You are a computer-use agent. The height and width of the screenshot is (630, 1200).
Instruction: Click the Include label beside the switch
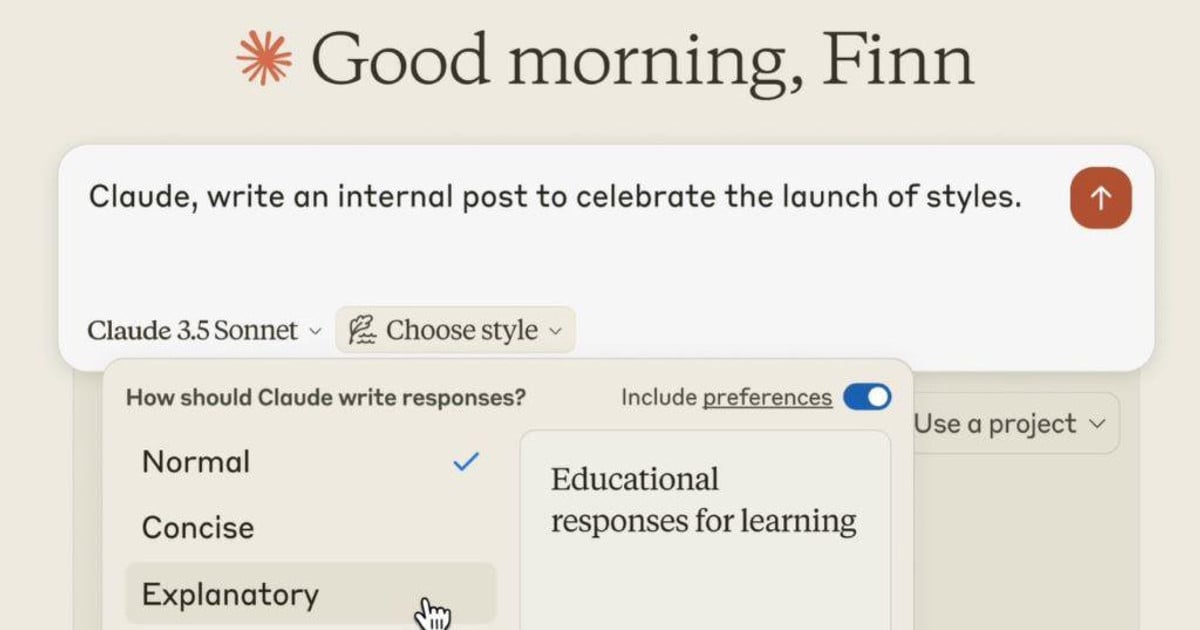point(659,398)
